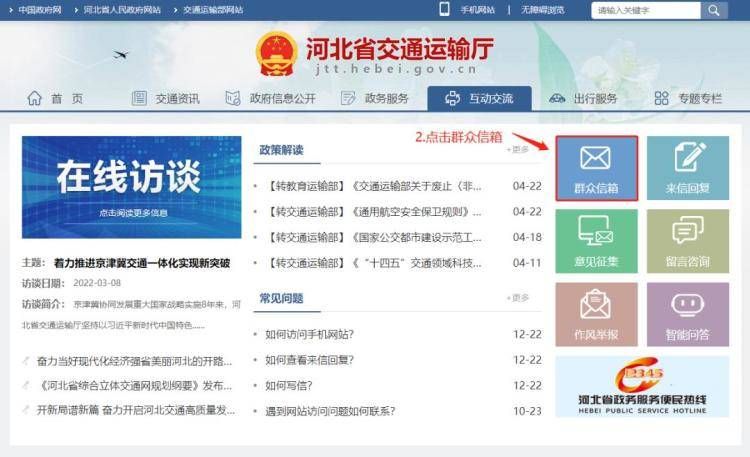Screen dimensions: 750x457
Task: Select the 政务服务 navigation tab
Action: point(375,98)
